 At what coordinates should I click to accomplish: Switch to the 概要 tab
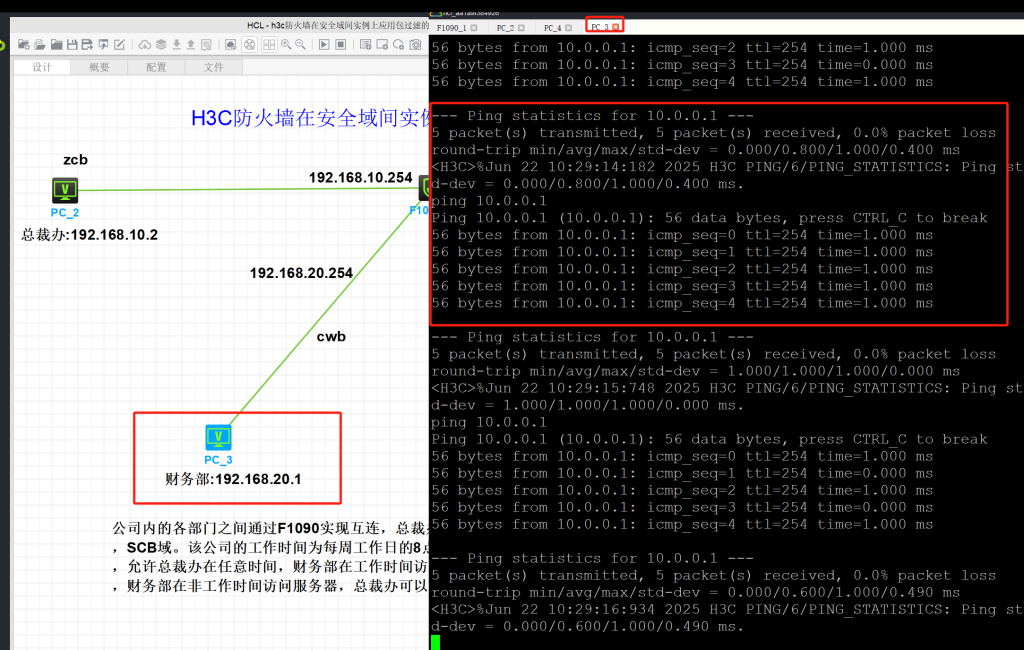pos(99,67)
